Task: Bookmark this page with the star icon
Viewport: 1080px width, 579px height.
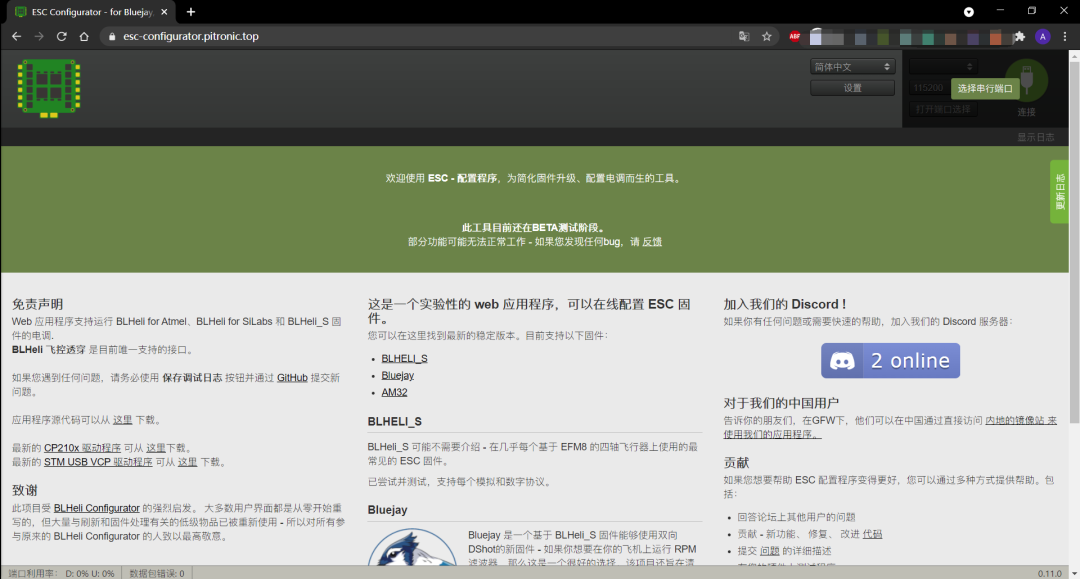Action: pos(767,36)
